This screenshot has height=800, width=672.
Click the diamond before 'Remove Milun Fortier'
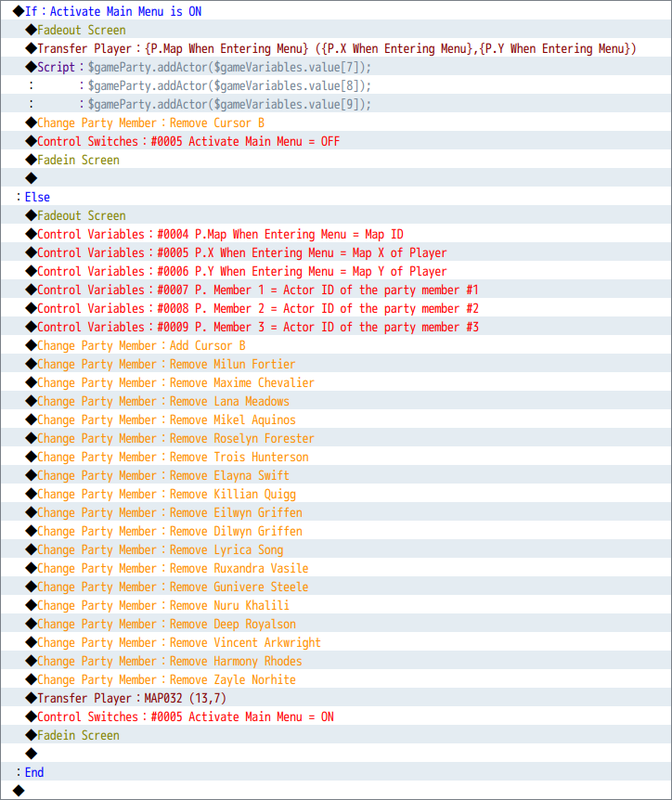point(31,364)
